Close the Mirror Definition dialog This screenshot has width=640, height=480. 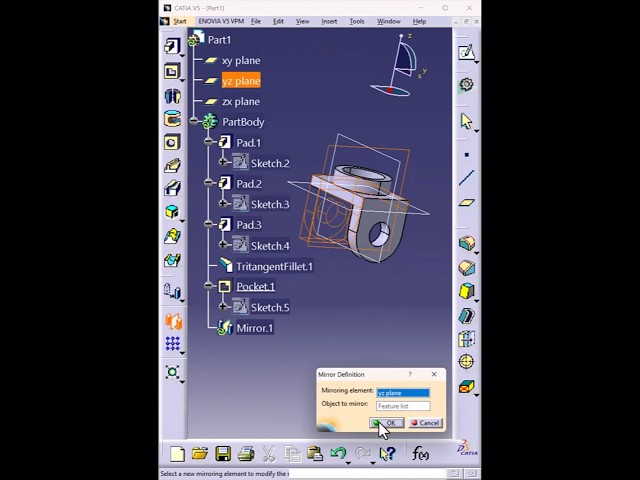pos(434,374)
